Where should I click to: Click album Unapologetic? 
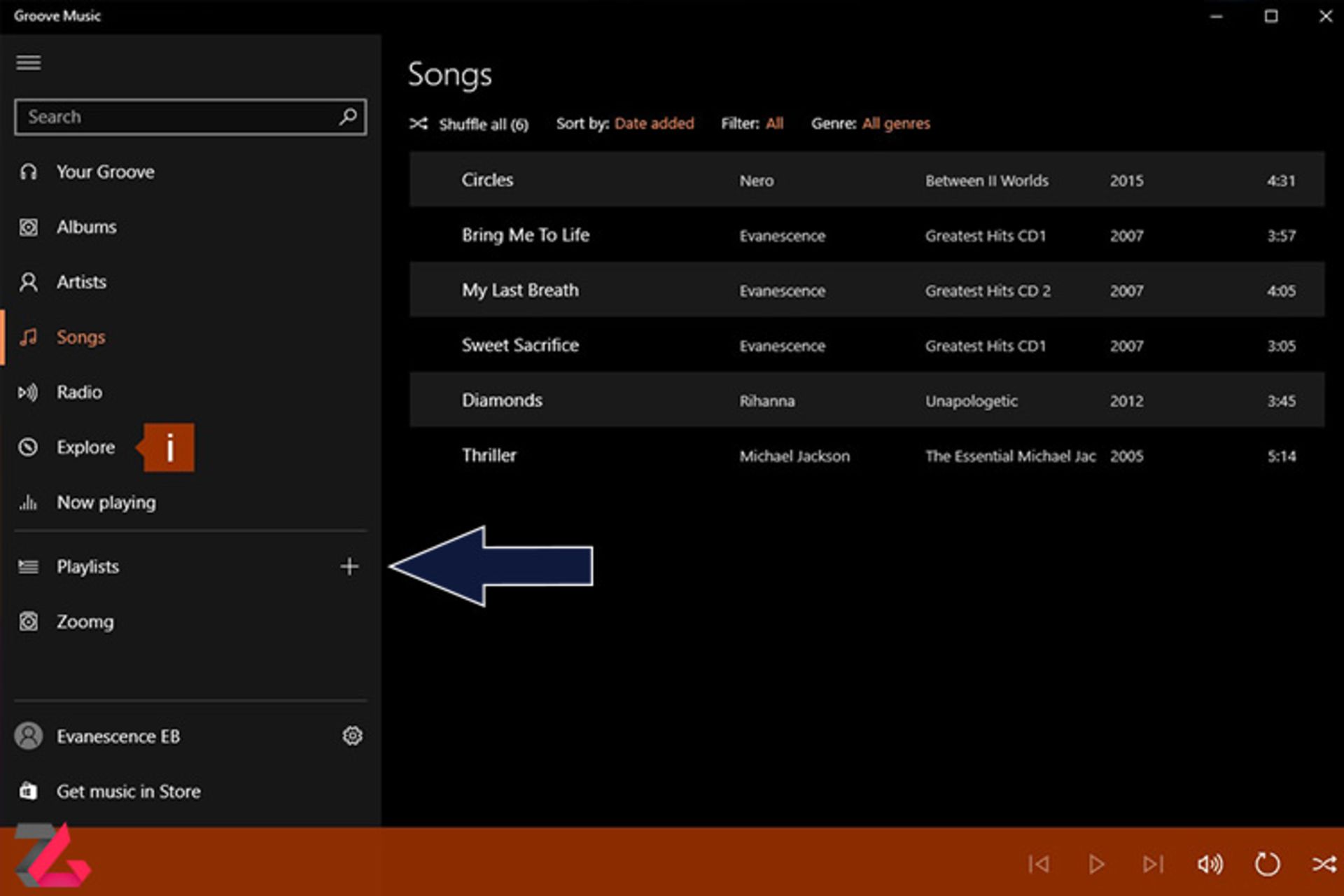click(972, 401)
